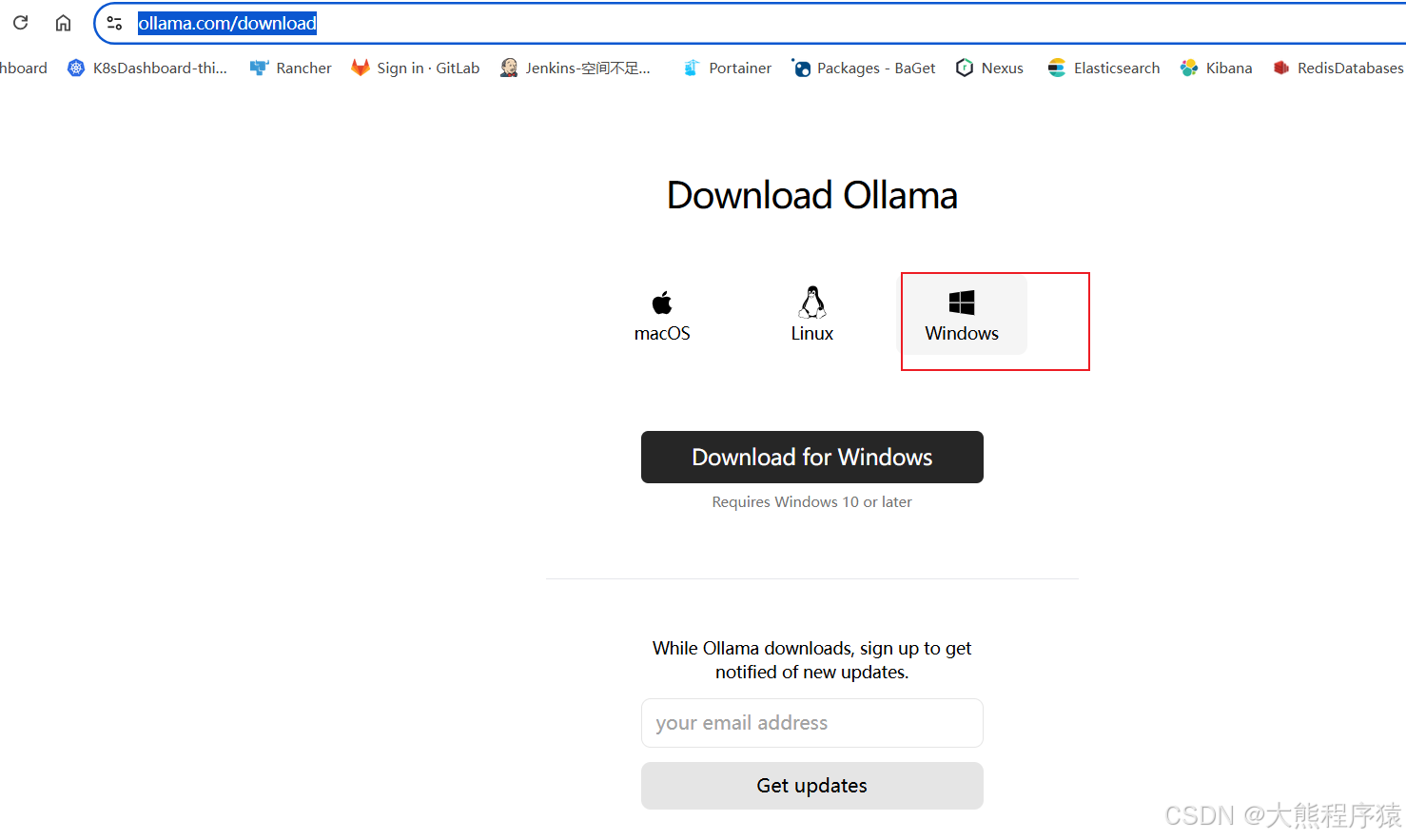Image resolution: width=1406 pixels, height=840 pixels.
Task: Click the GitLab fox icon bookmark
Action: click(x=361, y=68)
